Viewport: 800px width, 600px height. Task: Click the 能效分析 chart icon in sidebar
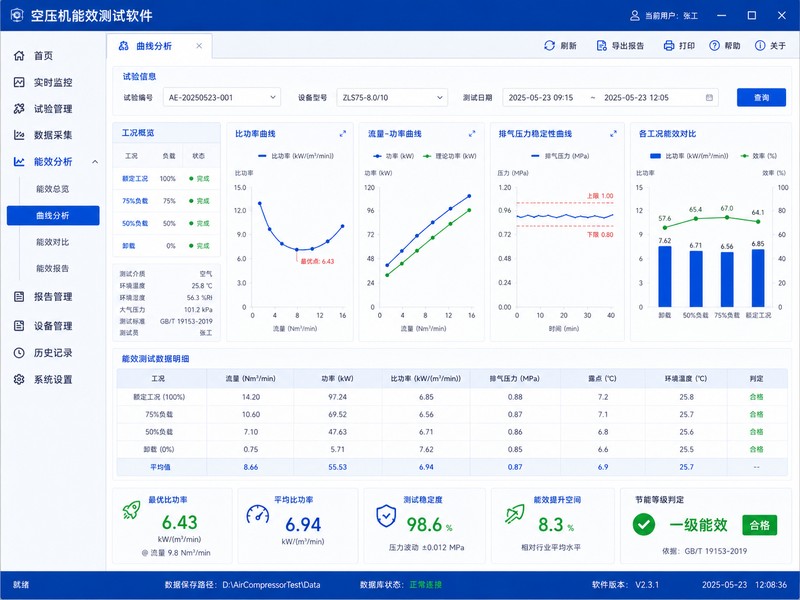coord(19,162)
